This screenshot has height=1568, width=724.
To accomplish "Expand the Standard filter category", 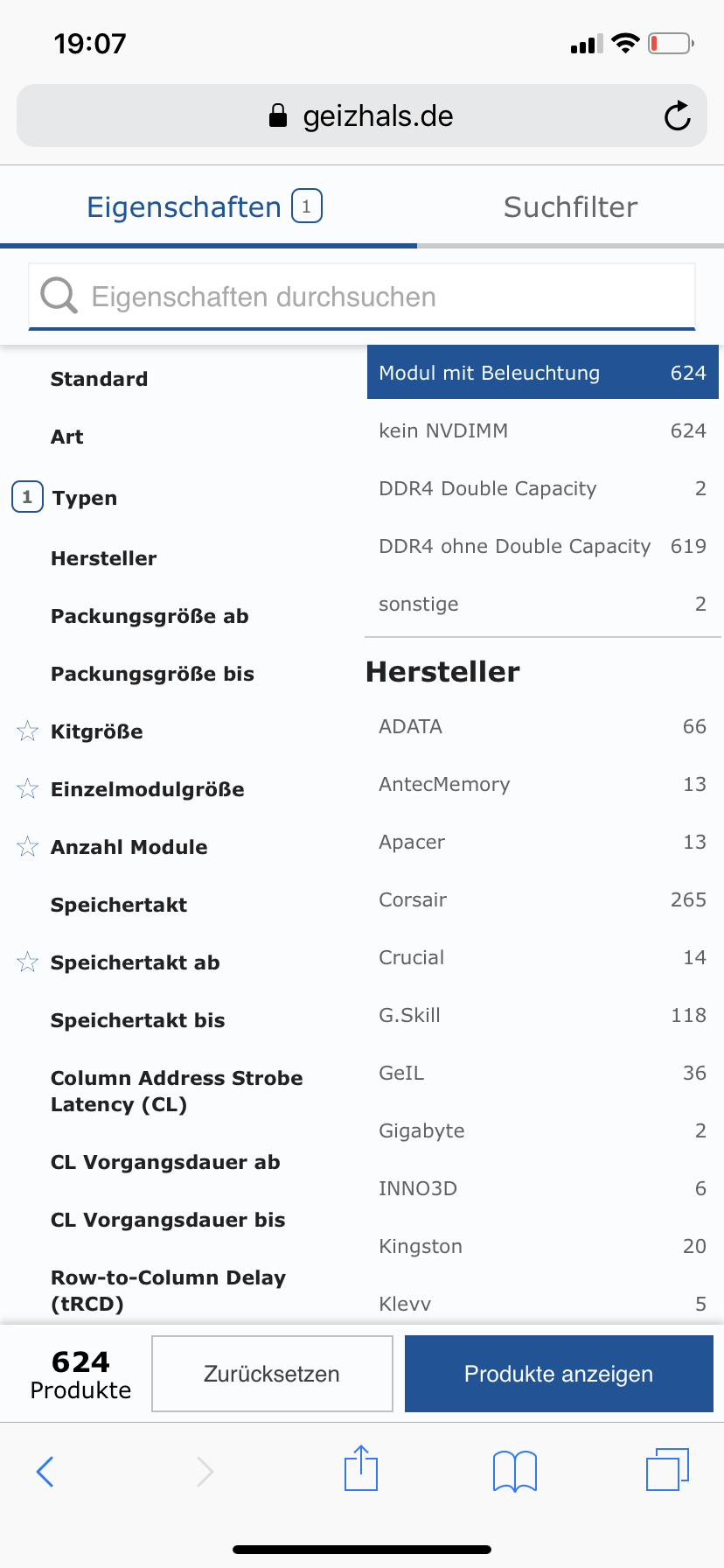I will [x=99, y=378].
